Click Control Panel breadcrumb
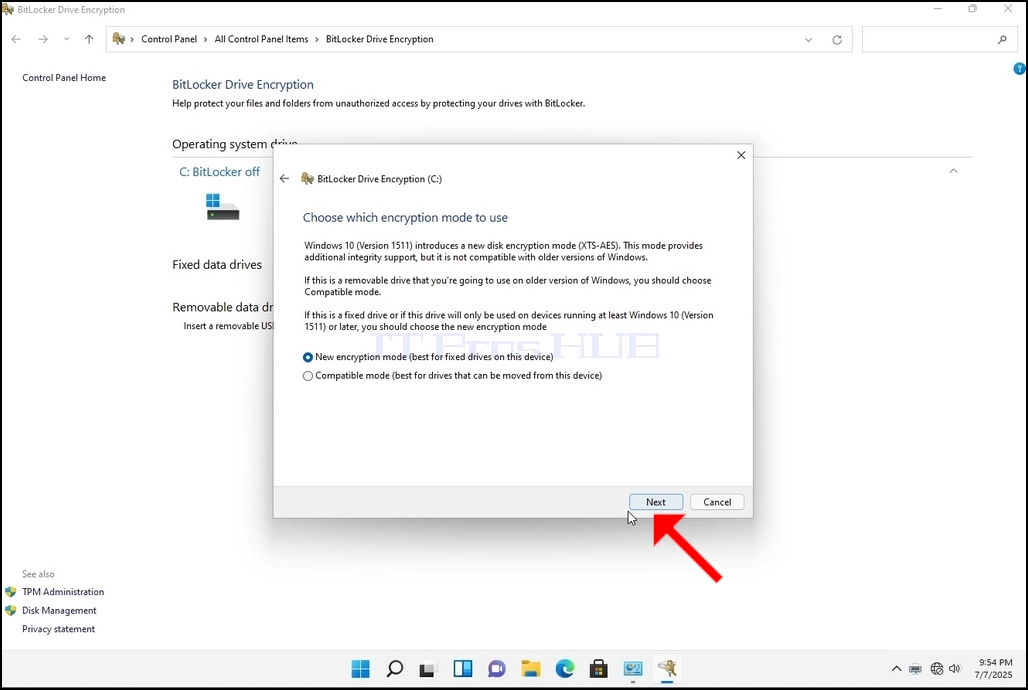Image resolution: width=1028 pixels, height=690 pixels. pos(169,39)
